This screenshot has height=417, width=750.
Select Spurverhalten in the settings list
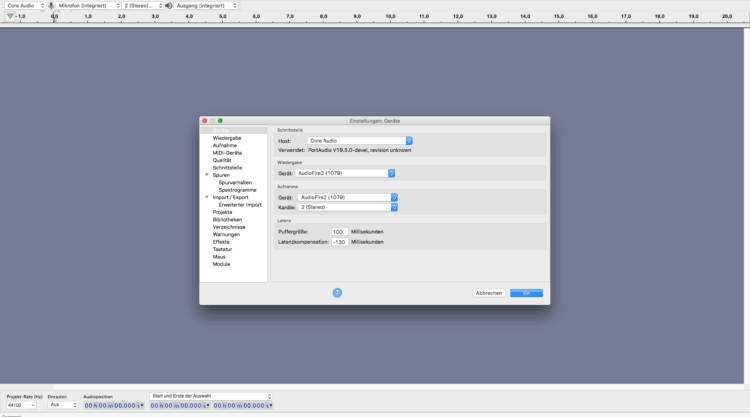click(235, 183)
